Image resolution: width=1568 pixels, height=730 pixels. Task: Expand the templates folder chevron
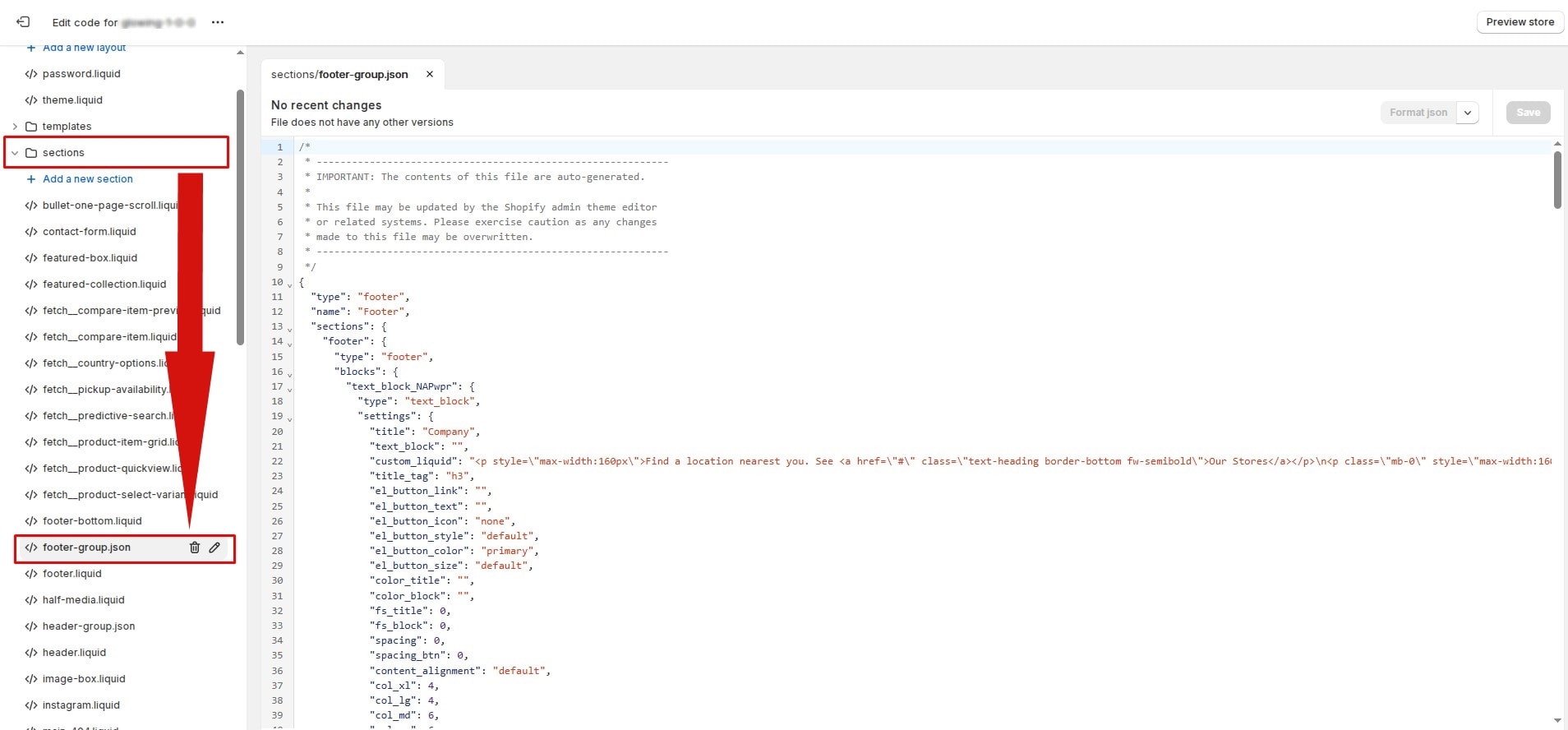(x=15, y=127)
